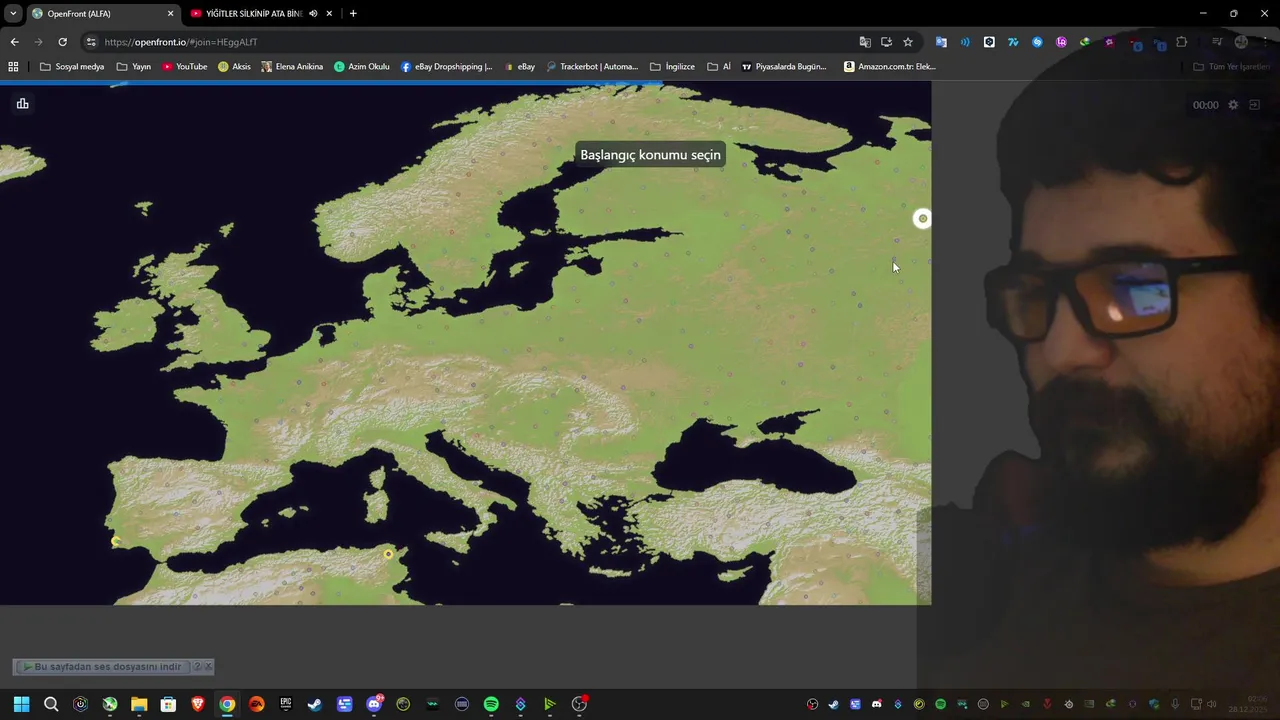
Task: Close the OpenFront tab
Action: 170,14
